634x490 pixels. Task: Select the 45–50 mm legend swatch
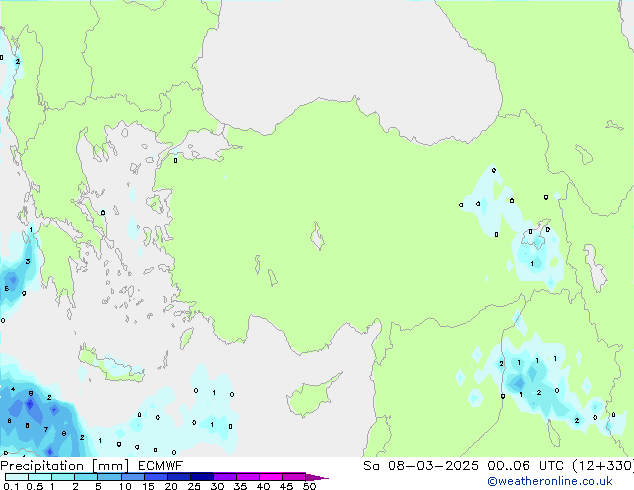[x=294, y=477]
